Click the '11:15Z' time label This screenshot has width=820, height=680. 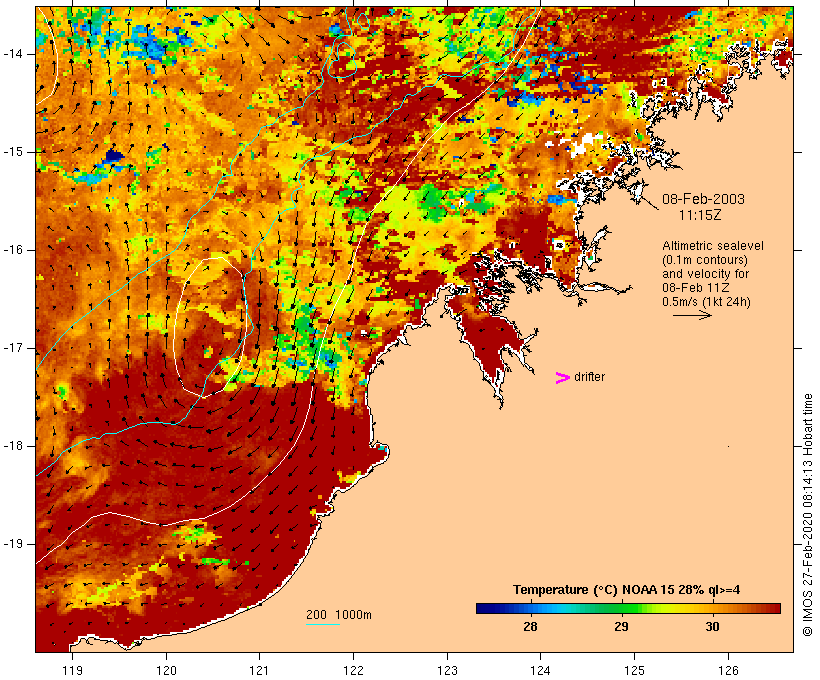[x=700, y=215]
